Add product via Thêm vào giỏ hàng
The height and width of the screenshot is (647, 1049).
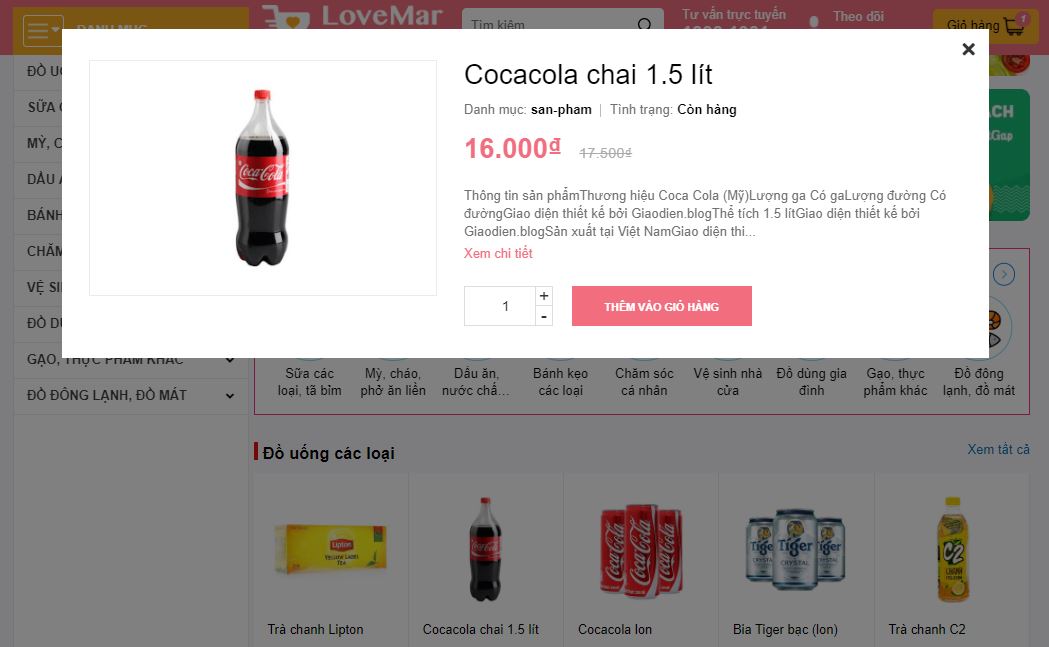[x=662, y=306]
